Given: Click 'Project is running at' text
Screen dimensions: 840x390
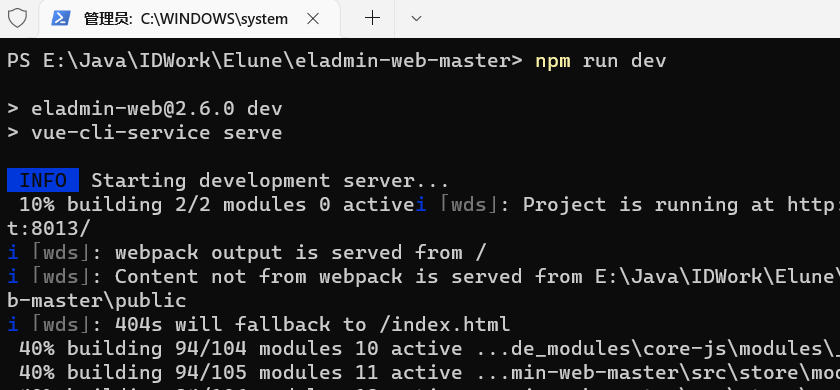Looking at the screenshot, I should tap(648, 205).
